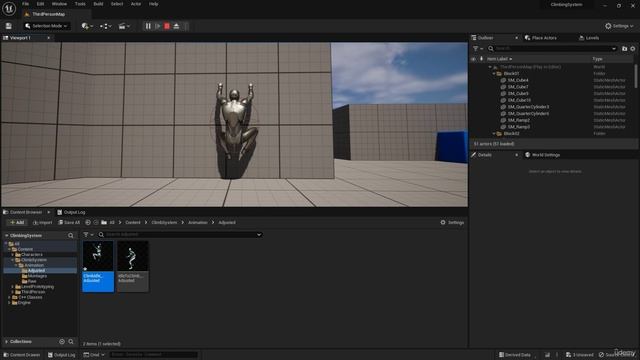Click the Add button in Content Browser
Image resolution: width=640 pixels, height=360 pixels.
[17, 223]
